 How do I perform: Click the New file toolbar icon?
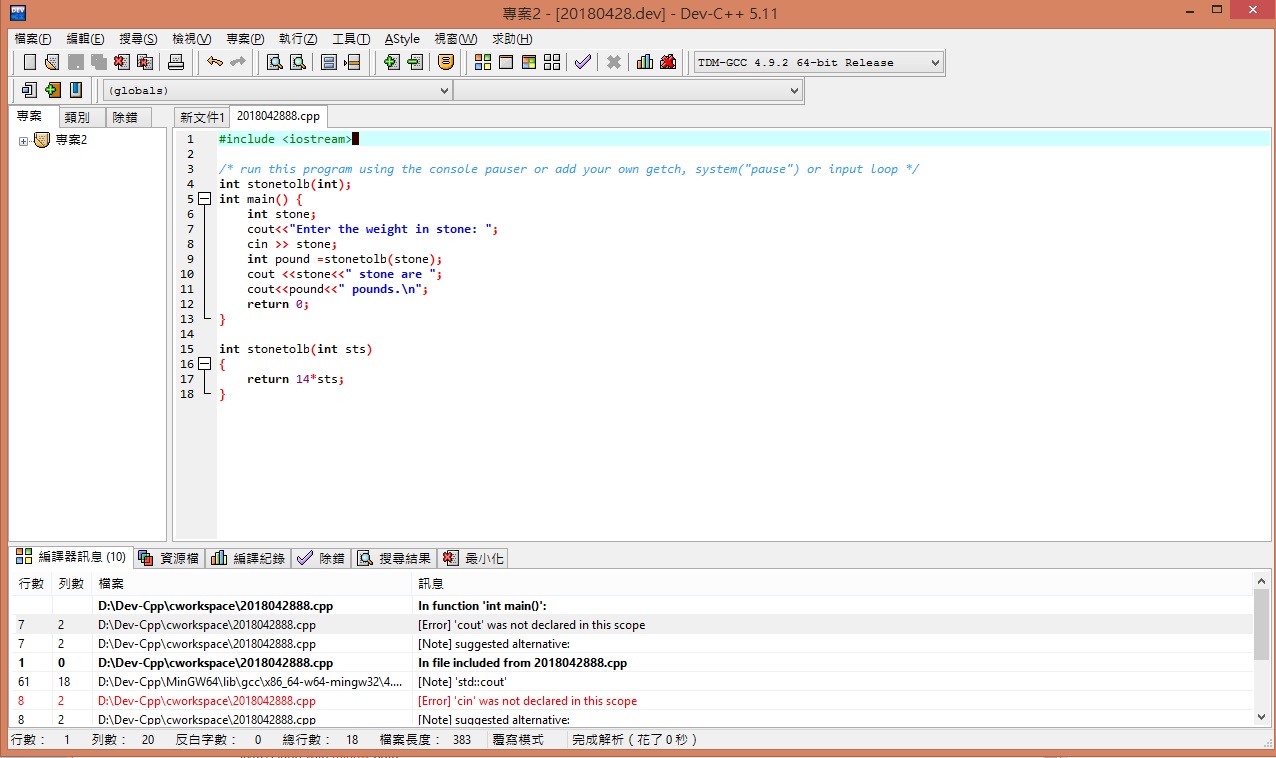pyautogui.click(x=29, y=62)
